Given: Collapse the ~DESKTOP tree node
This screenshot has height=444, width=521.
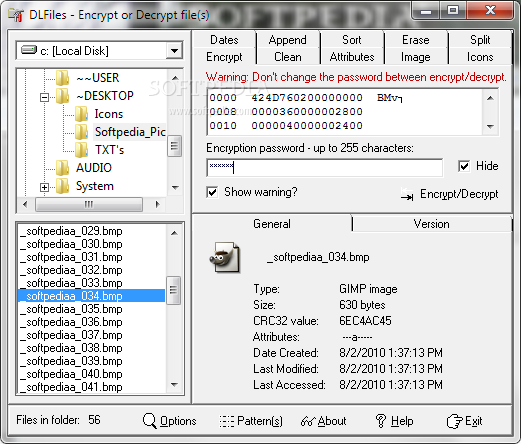Looking at the screenshot, I should pos(44,97).
